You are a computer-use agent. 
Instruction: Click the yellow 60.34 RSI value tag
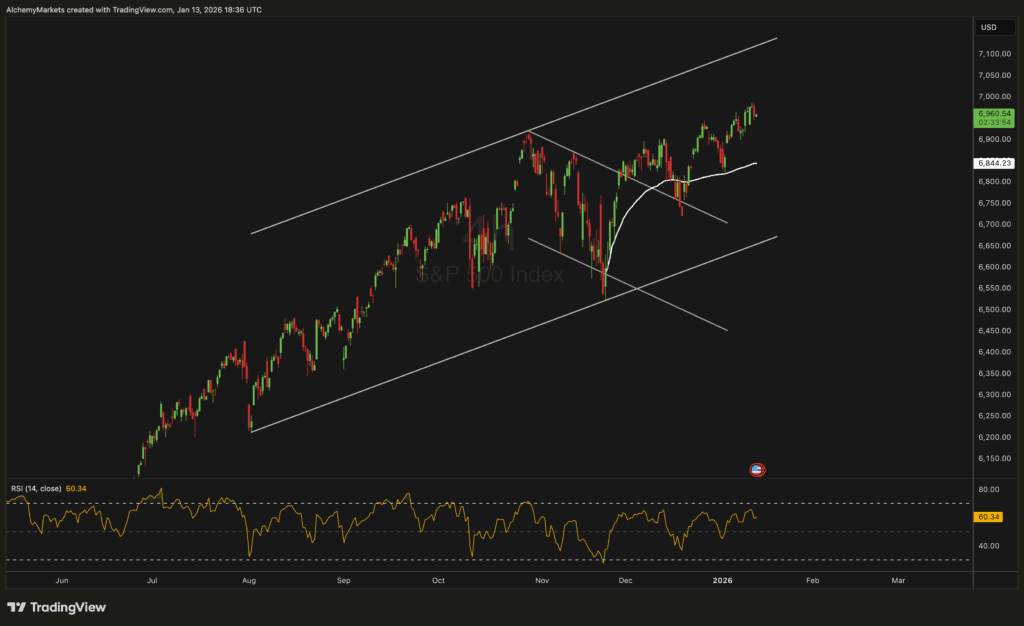(x=987, y=517)
